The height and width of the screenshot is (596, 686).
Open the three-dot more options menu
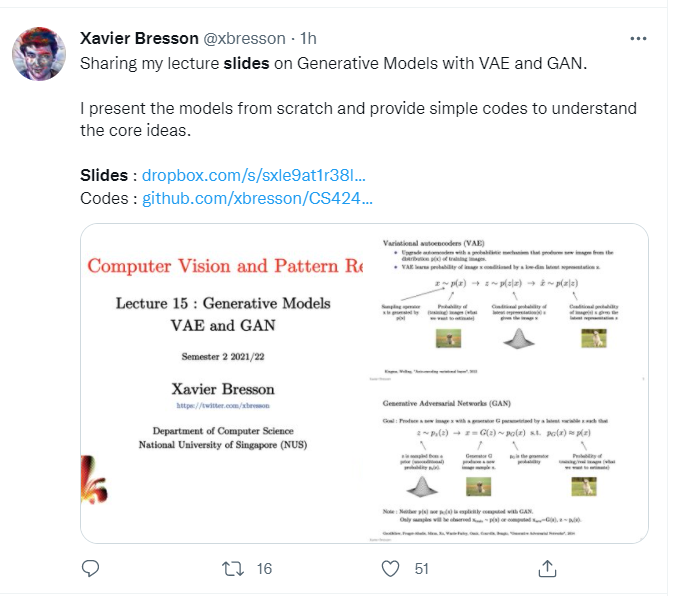tap(638, 39)
